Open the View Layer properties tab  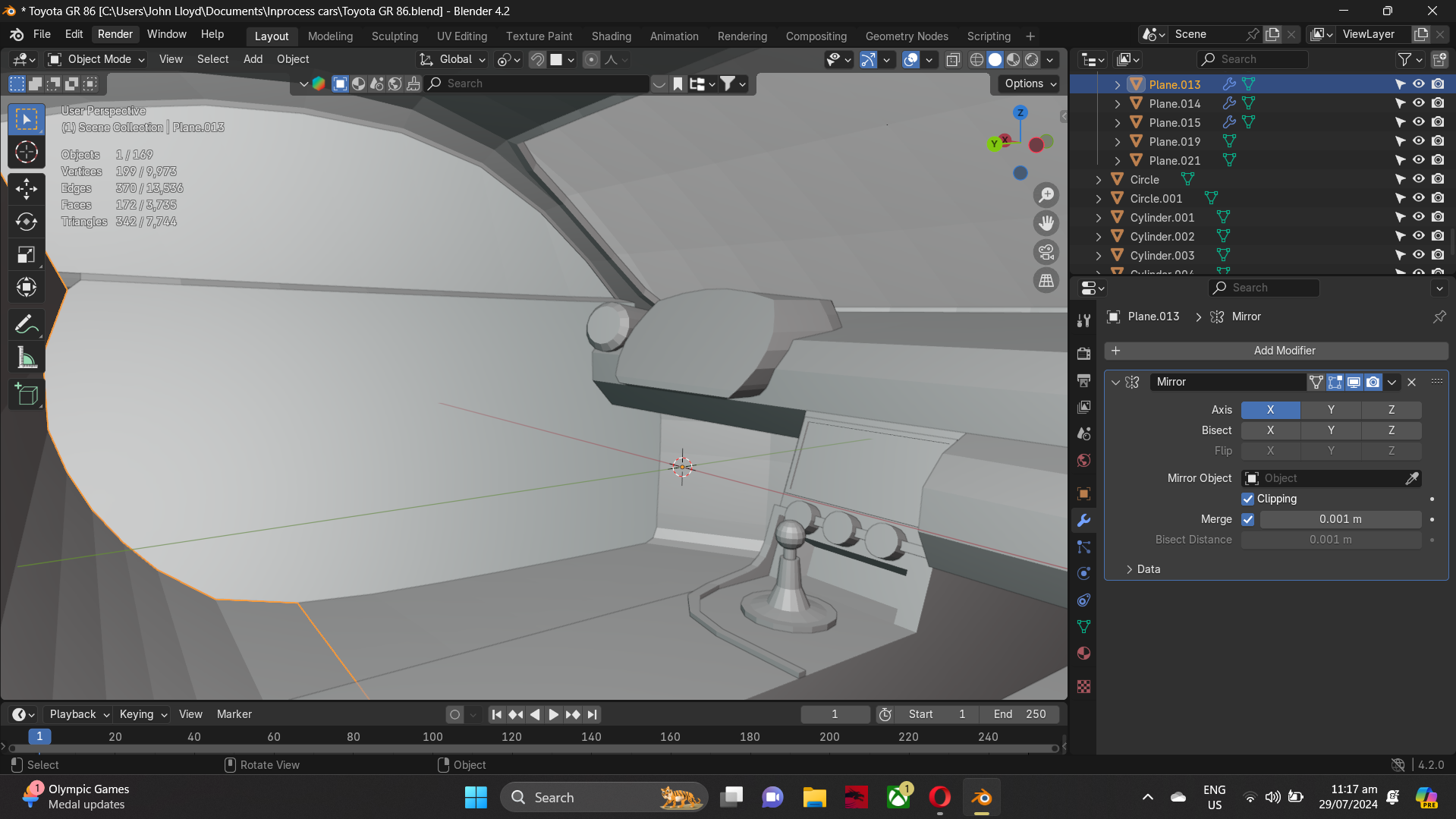1083,407
